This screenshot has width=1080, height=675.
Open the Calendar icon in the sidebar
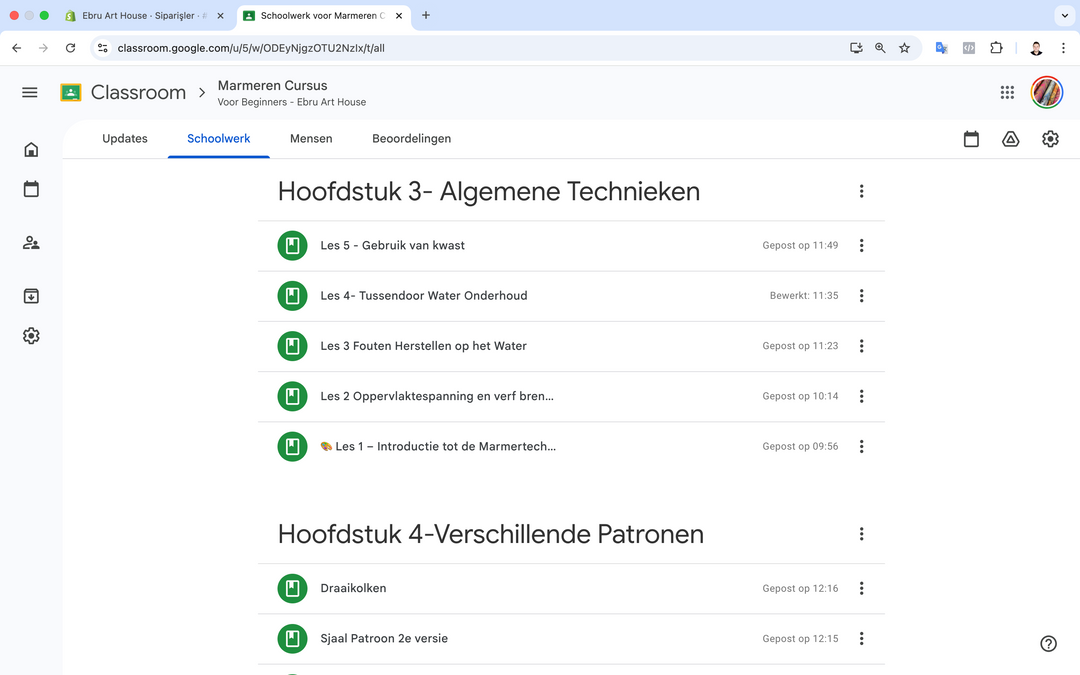pyautogui.click(x=31, y=189)
